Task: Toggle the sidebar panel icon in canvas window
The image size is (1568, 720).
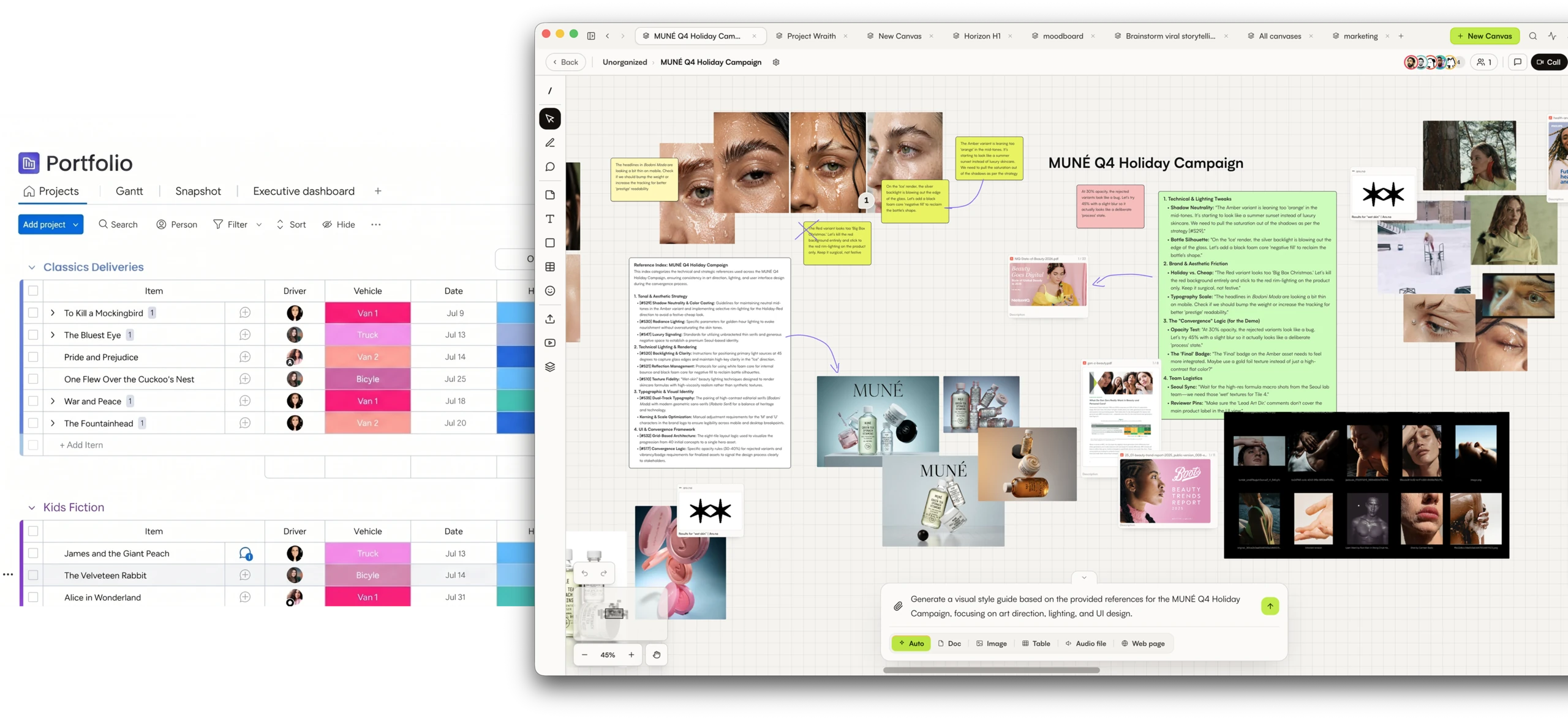Action: tap(590, 36)
